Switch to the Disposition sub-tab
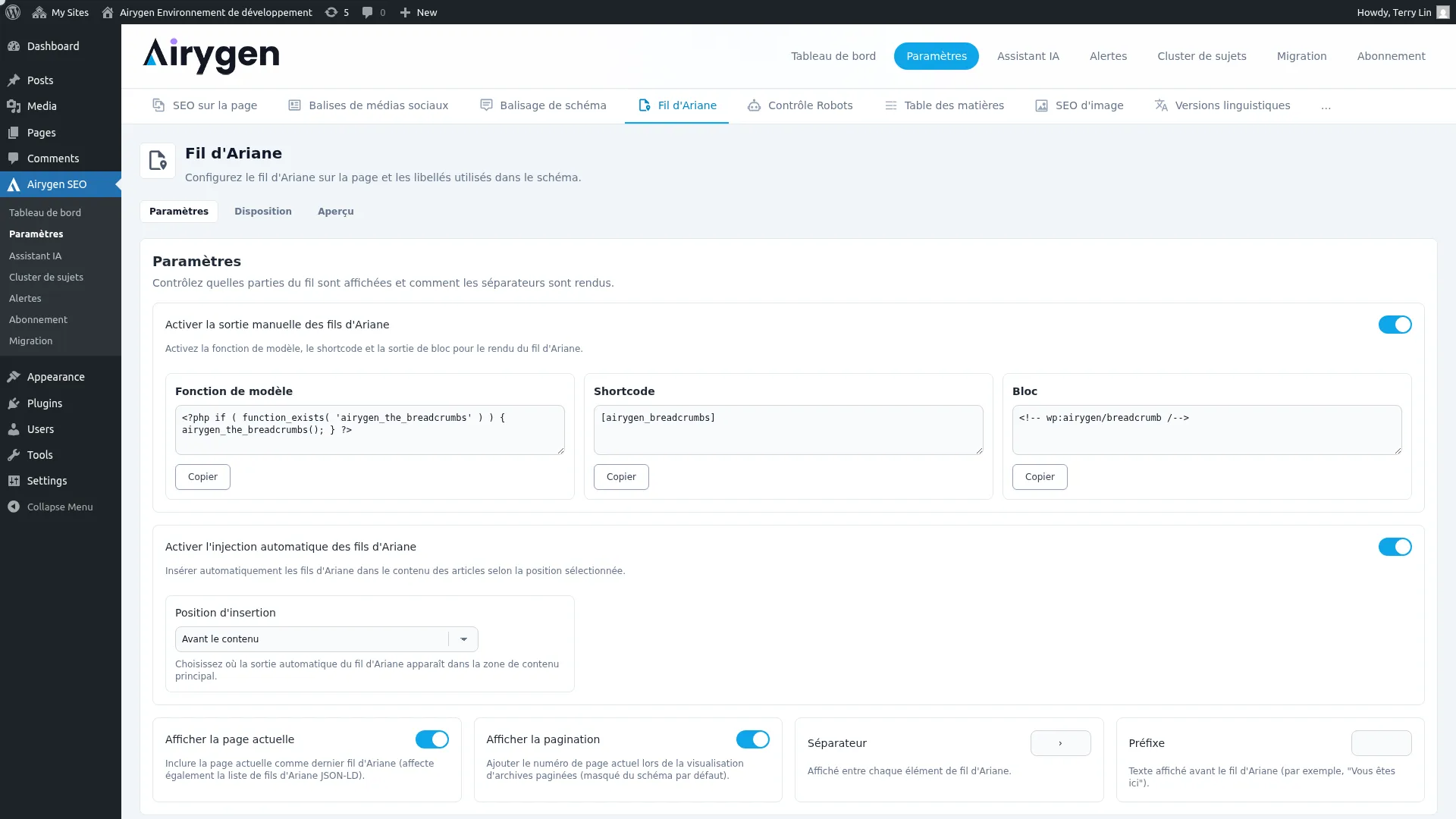The image size is (1456, 819). (x=262, y=212)
